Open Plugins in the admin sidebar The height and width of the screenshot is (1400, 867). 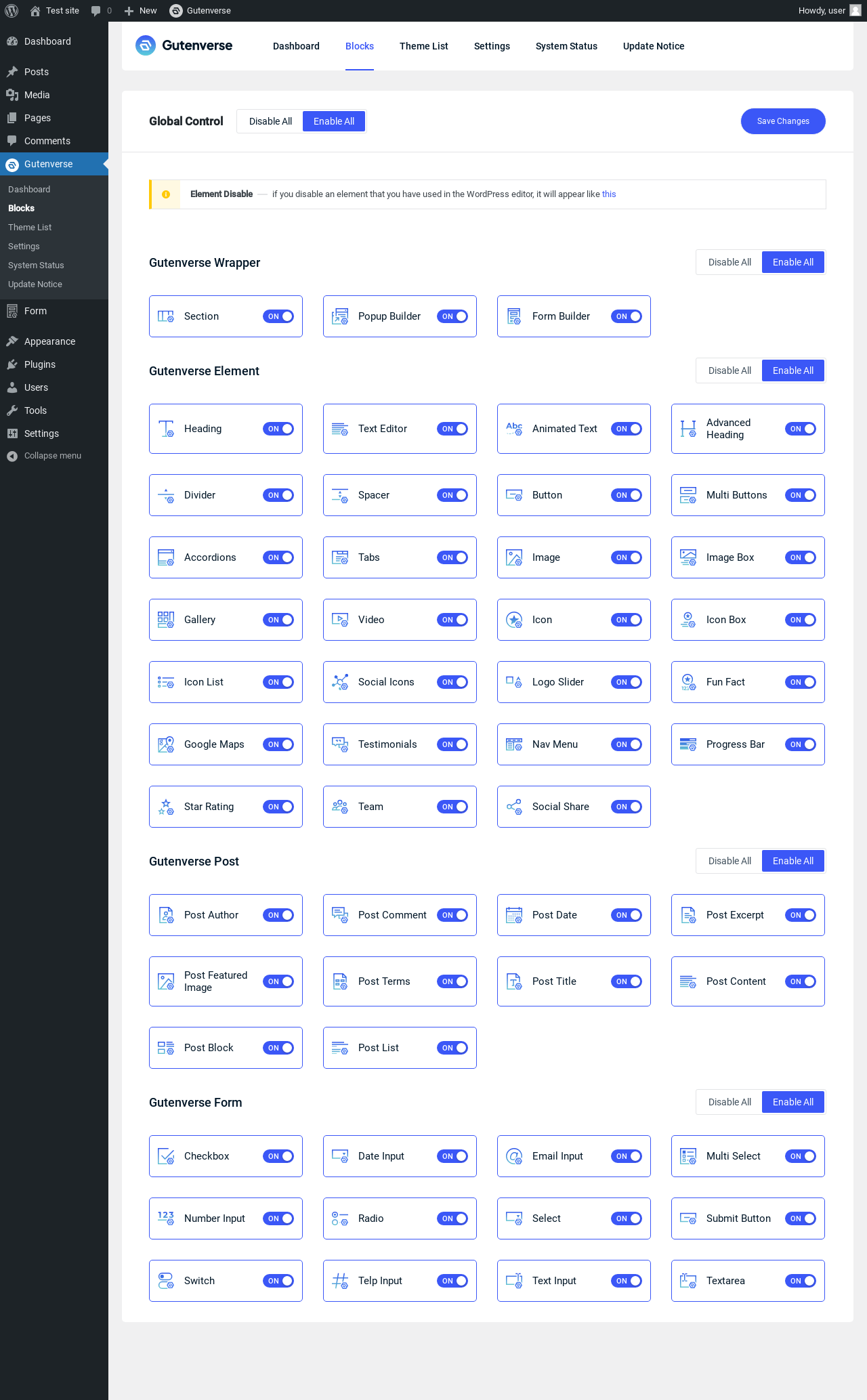click(x=54, y=364)
